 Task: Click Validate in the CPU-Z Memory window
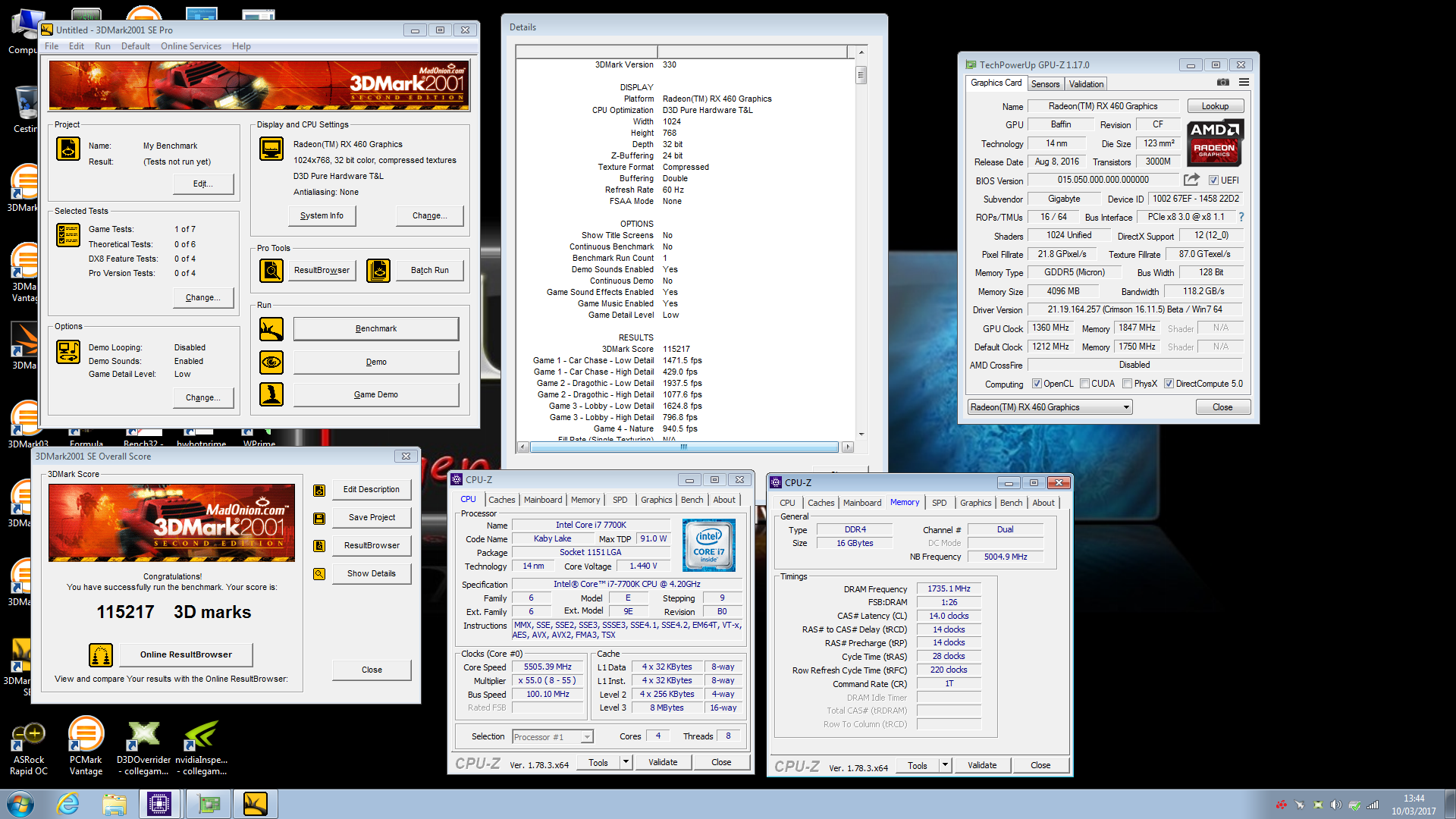click(982, 765)
